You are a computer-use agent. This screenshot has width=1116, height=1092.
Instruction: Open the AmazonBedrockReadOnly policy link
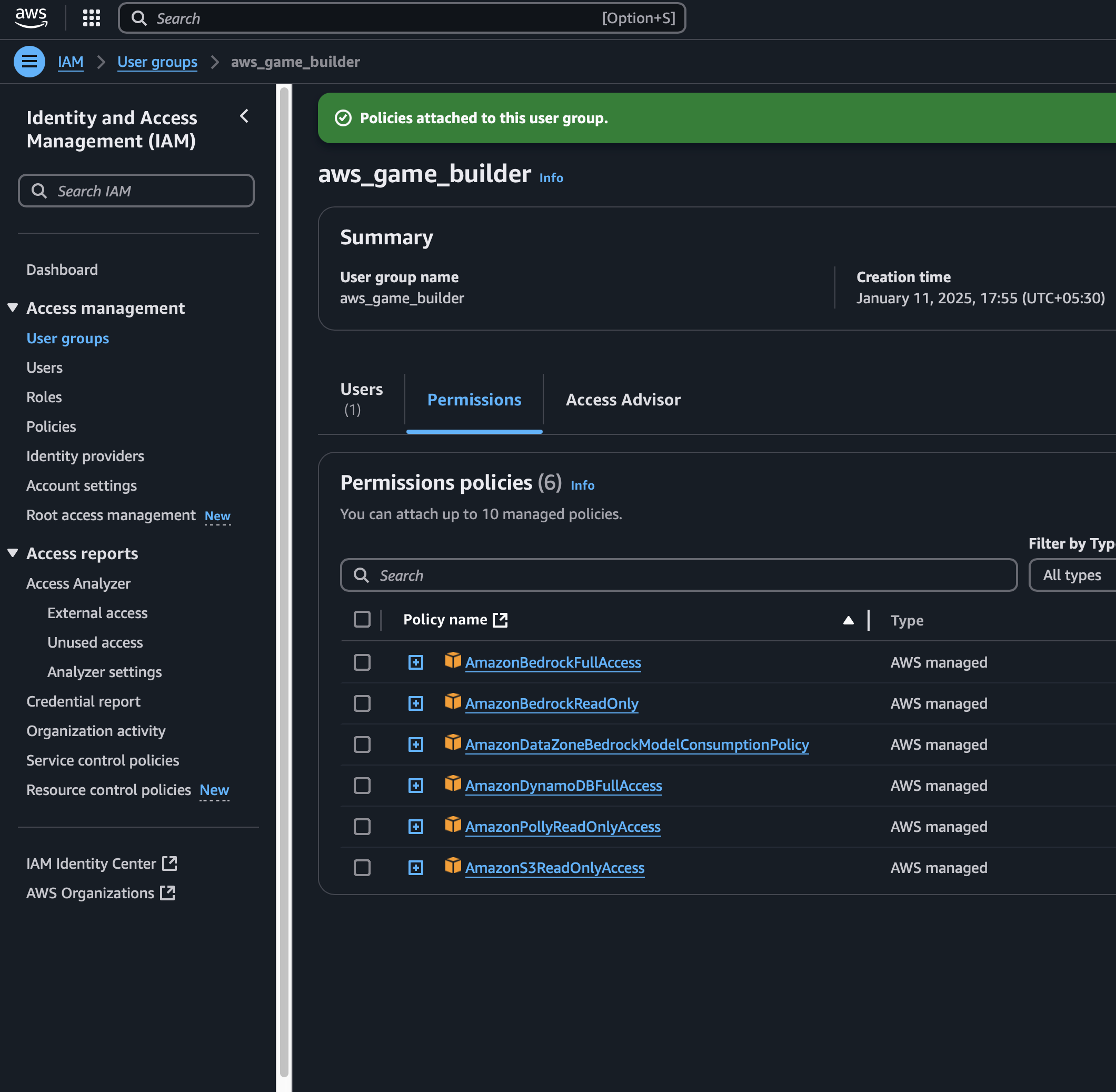tap(551, 703)
